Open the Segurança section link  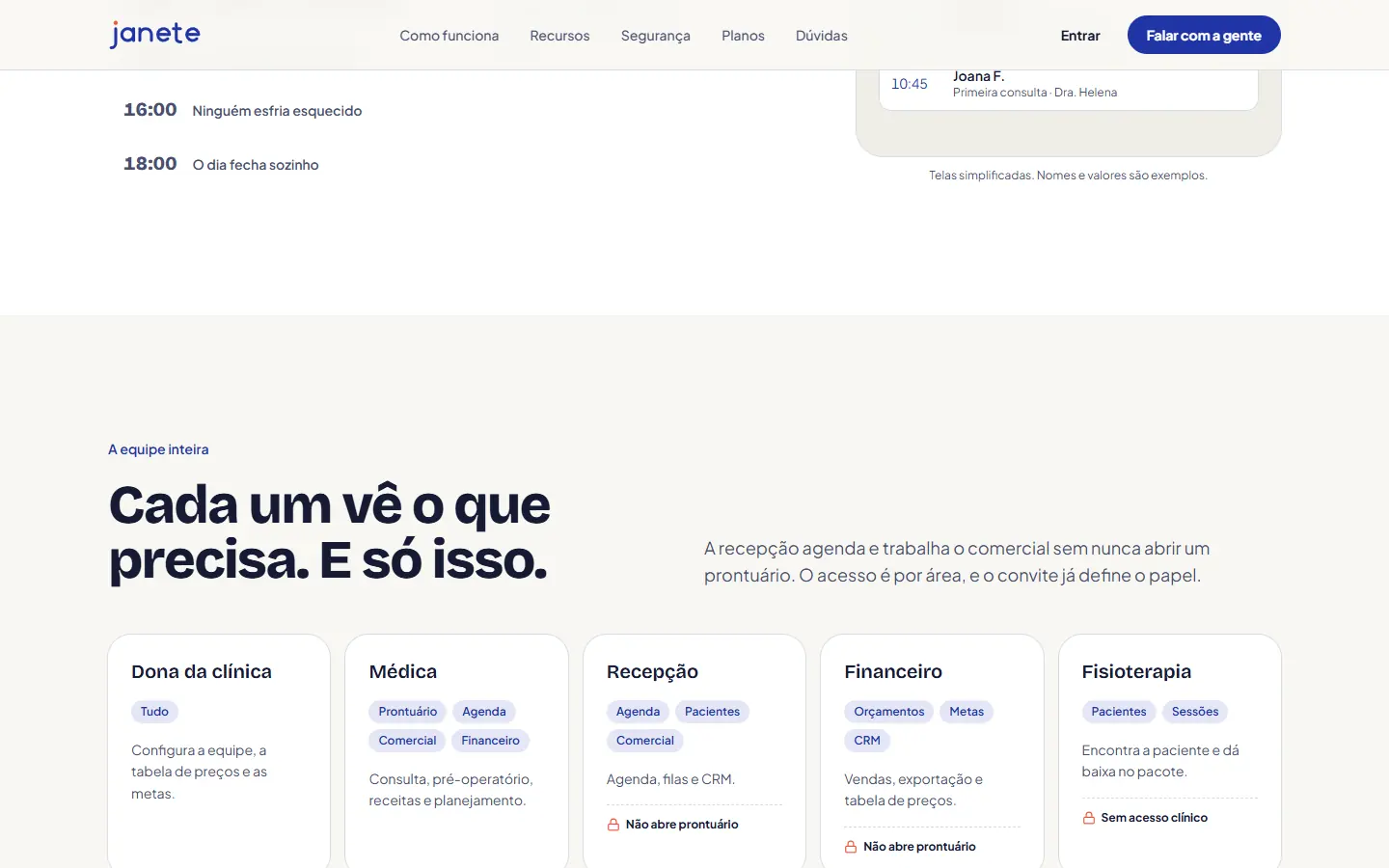click(656, 36)
